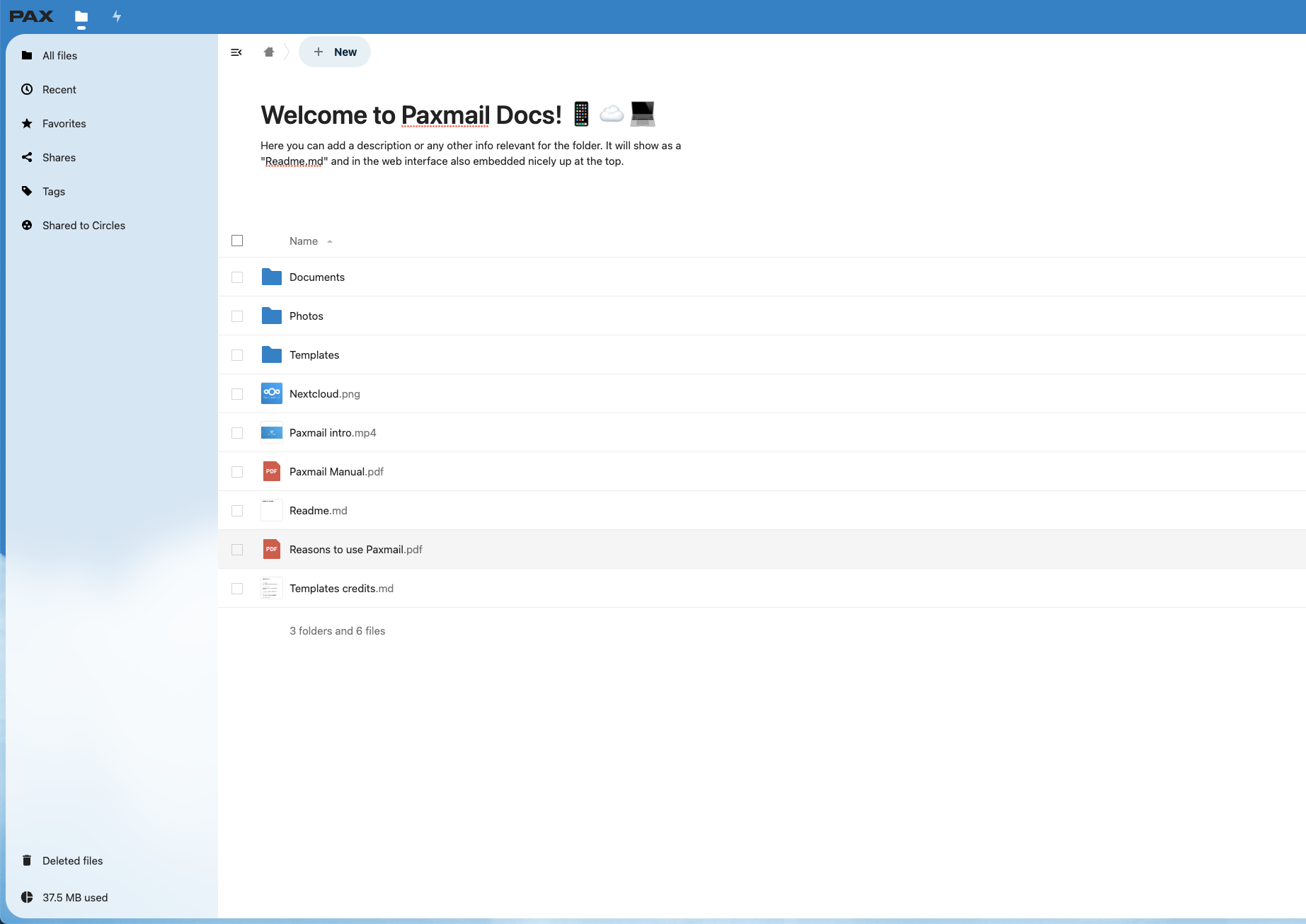1306x924 pixels.
Task: Select Templates credits.md checkbox
Action: [x=237, y=589]
